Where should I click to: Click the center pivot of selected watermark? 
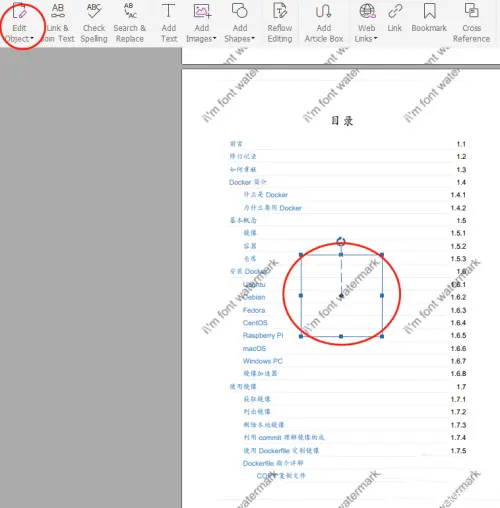341,296
